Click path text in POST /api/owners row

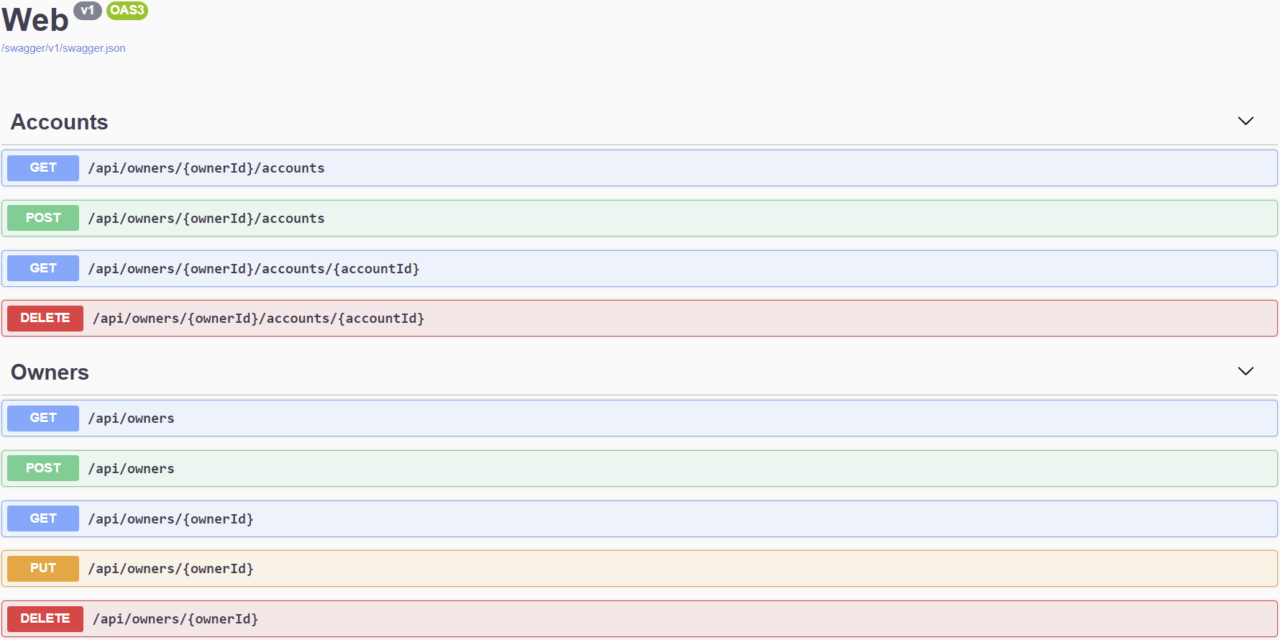[x=131, y=469]
